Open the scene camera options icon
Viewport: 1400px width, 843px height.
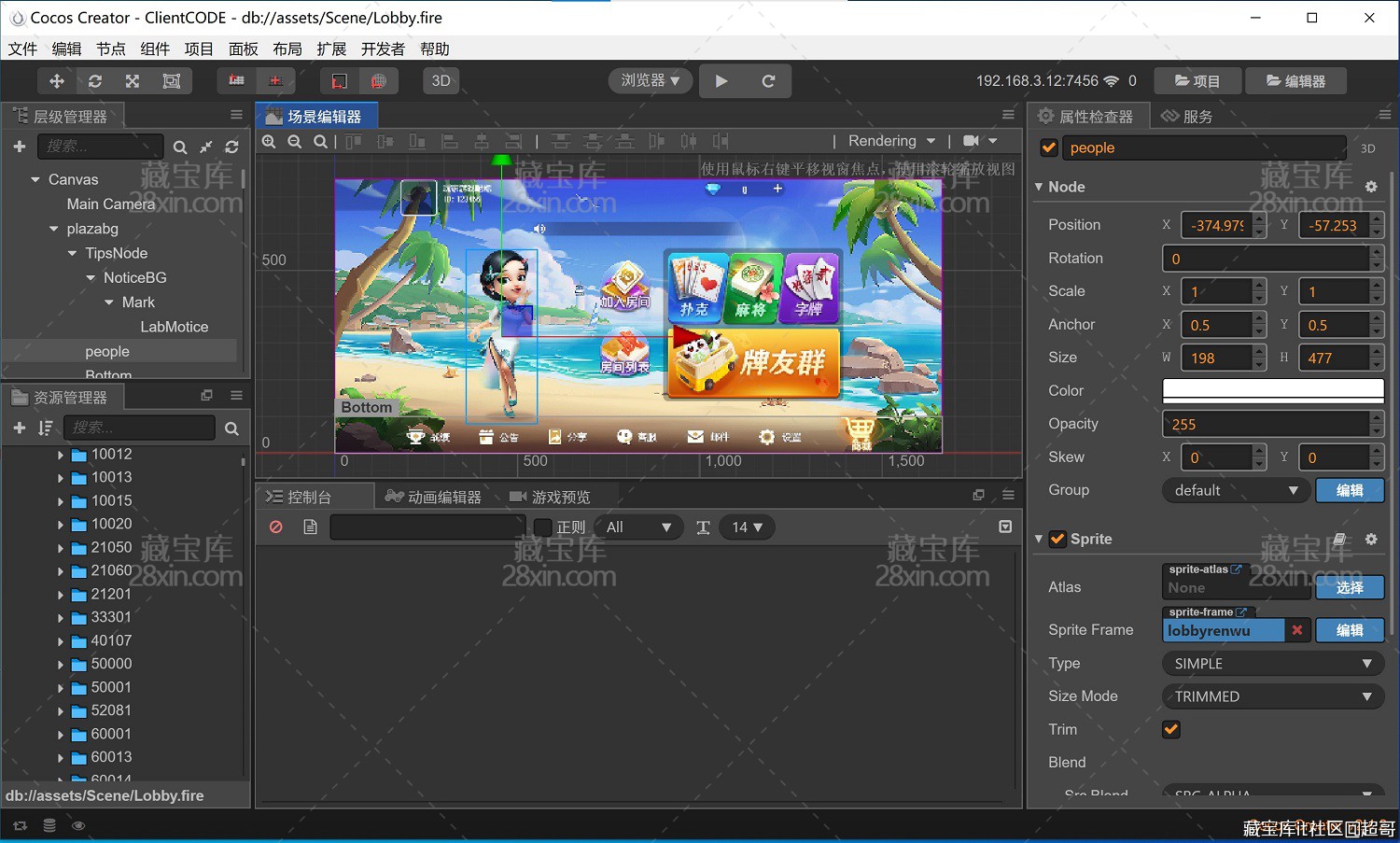click(x=980, y=141)
